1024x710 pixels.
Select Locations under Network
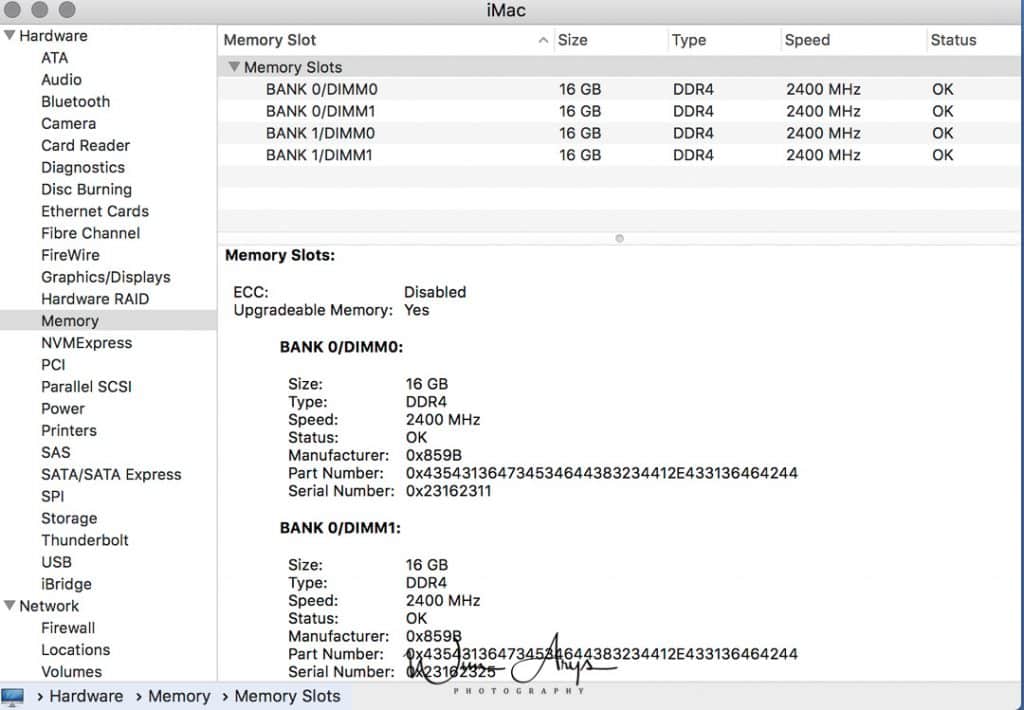(x=75, y=650)
